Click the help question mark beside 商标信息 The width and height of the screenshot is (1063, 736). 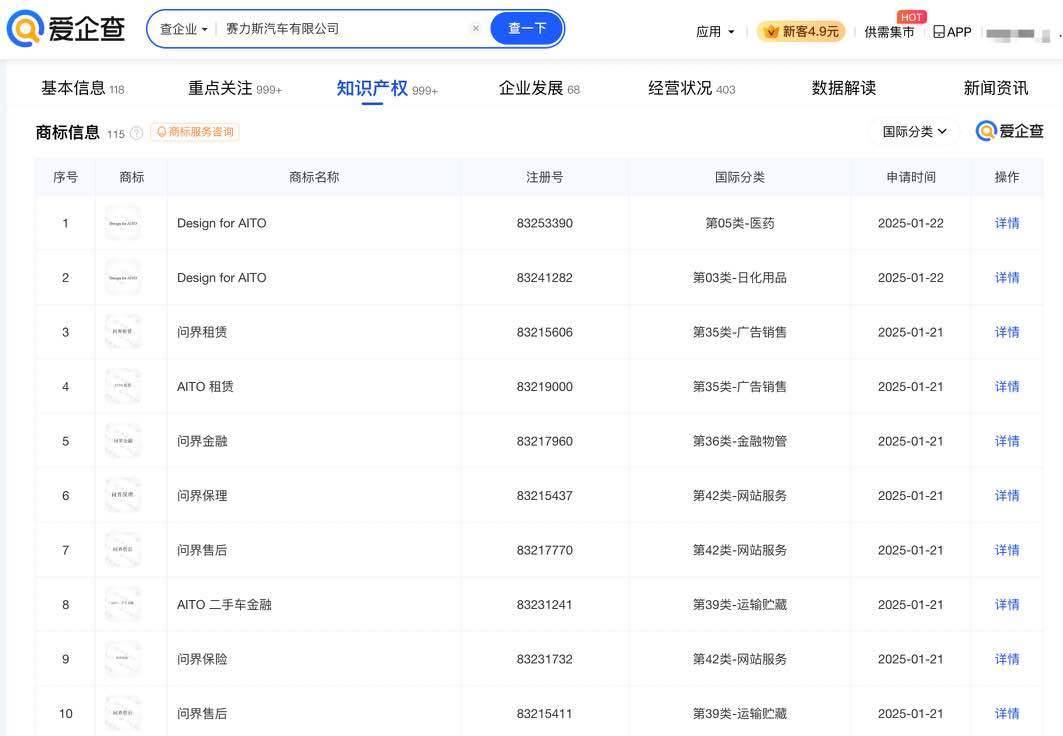(137, 133)
